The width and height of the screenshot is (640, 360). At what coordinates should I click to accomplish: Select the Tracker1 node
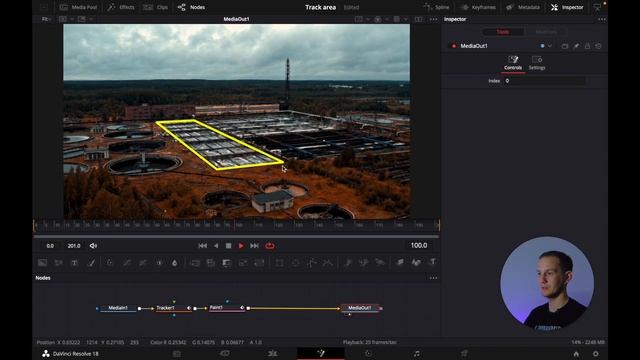tap(174, 308)
